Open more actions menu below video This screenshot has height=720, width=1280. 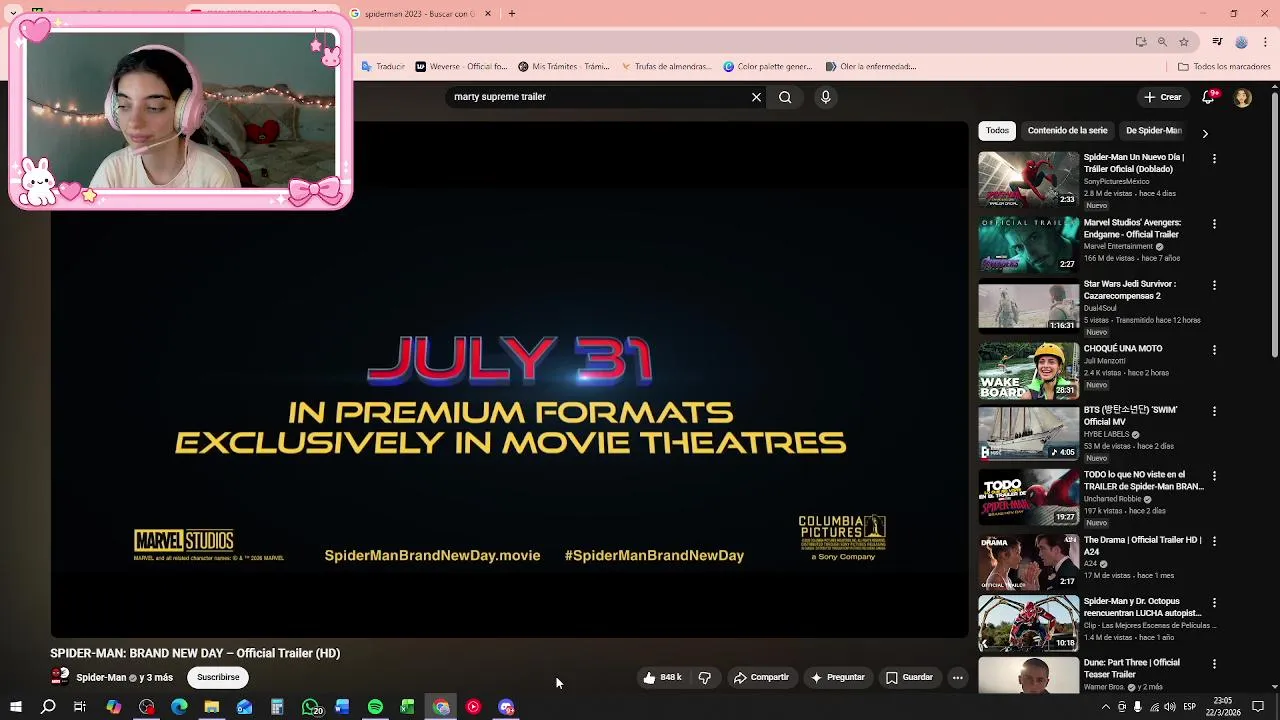pyautogui.click(x=957, y=677)
